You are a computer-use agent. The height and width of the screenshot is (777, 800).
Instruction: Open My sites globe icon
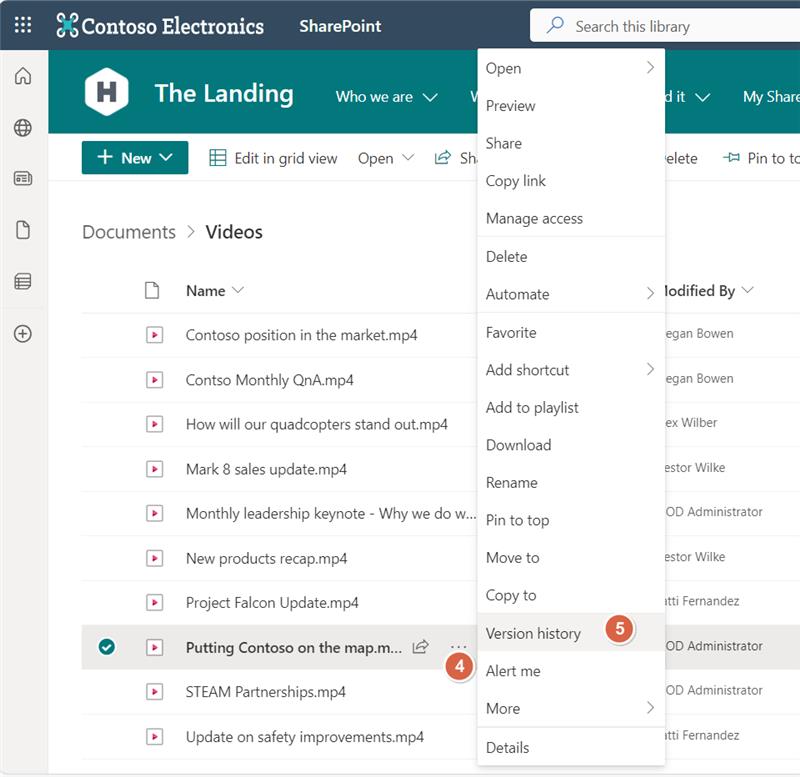click(23, 128)
